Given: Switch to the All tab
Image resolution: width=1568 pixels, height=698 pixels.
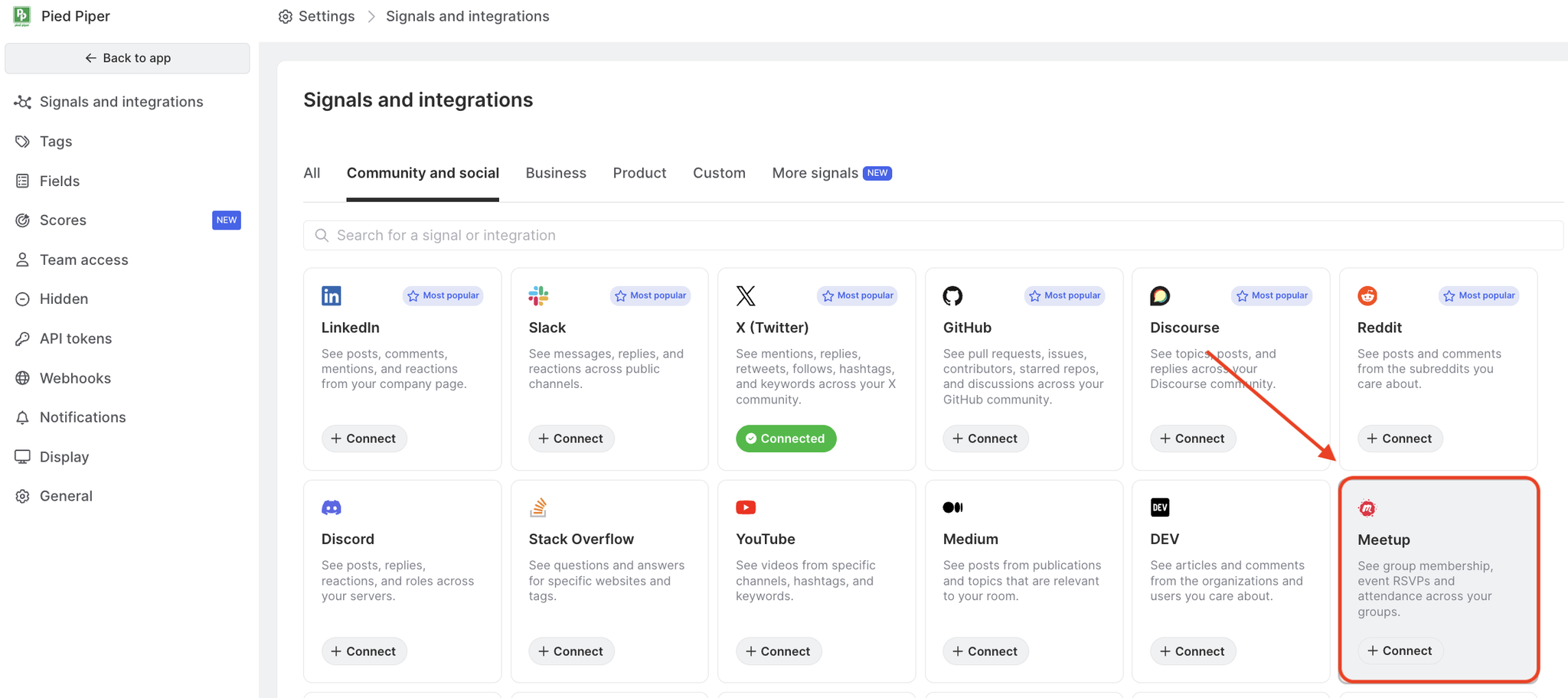Looking at the screenshot, I should click(x=312, y=174).
